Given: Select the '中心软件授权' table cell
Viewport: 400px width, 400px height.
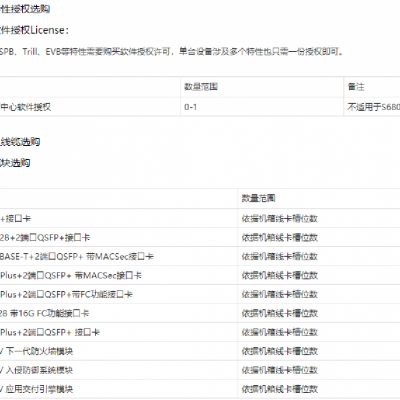Looking at the screenshot, I should tap(26, 107).
